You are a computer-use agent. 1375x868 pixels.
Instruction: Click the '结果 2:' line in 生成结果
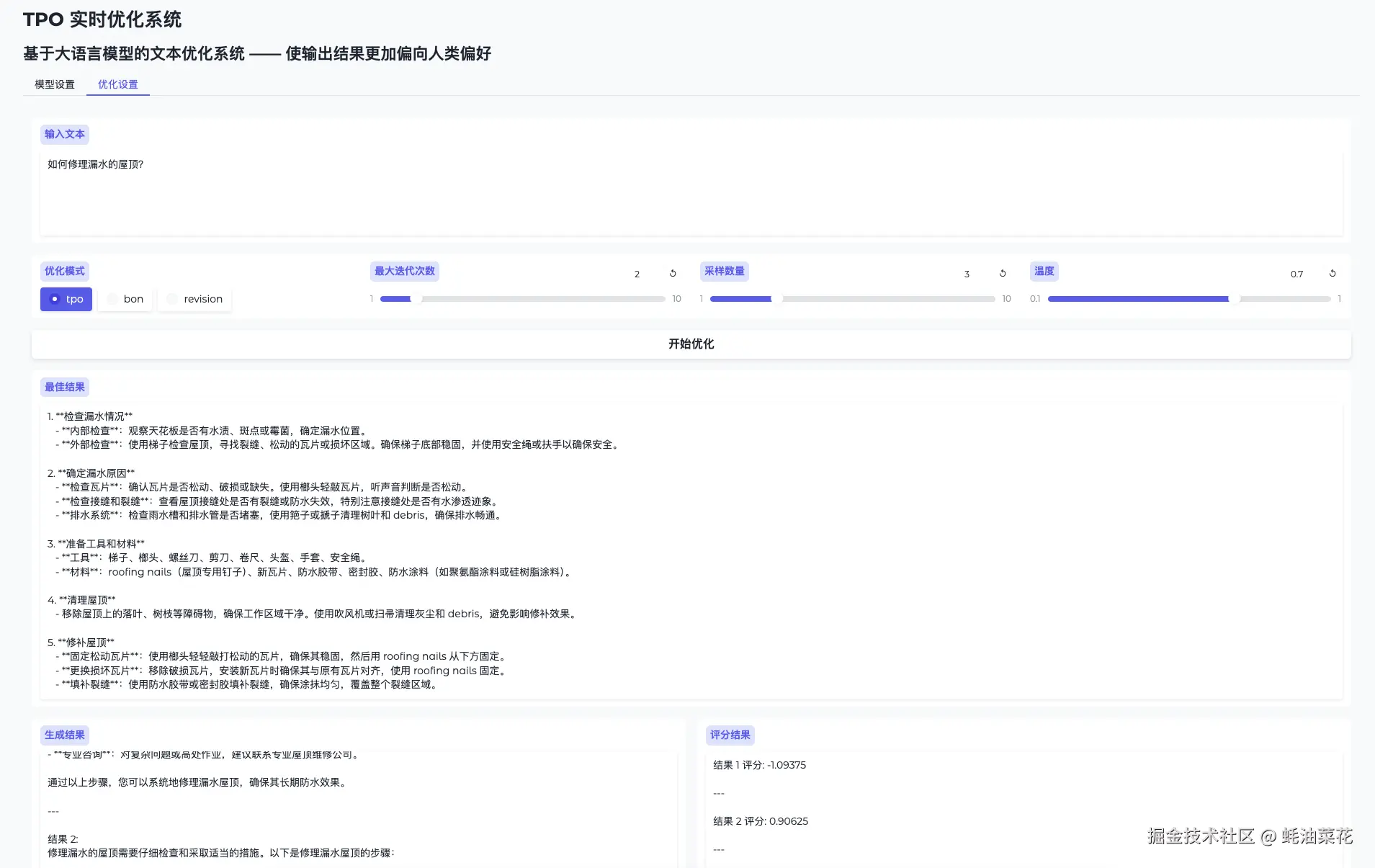pyautogui.click(x=63, y=839)
